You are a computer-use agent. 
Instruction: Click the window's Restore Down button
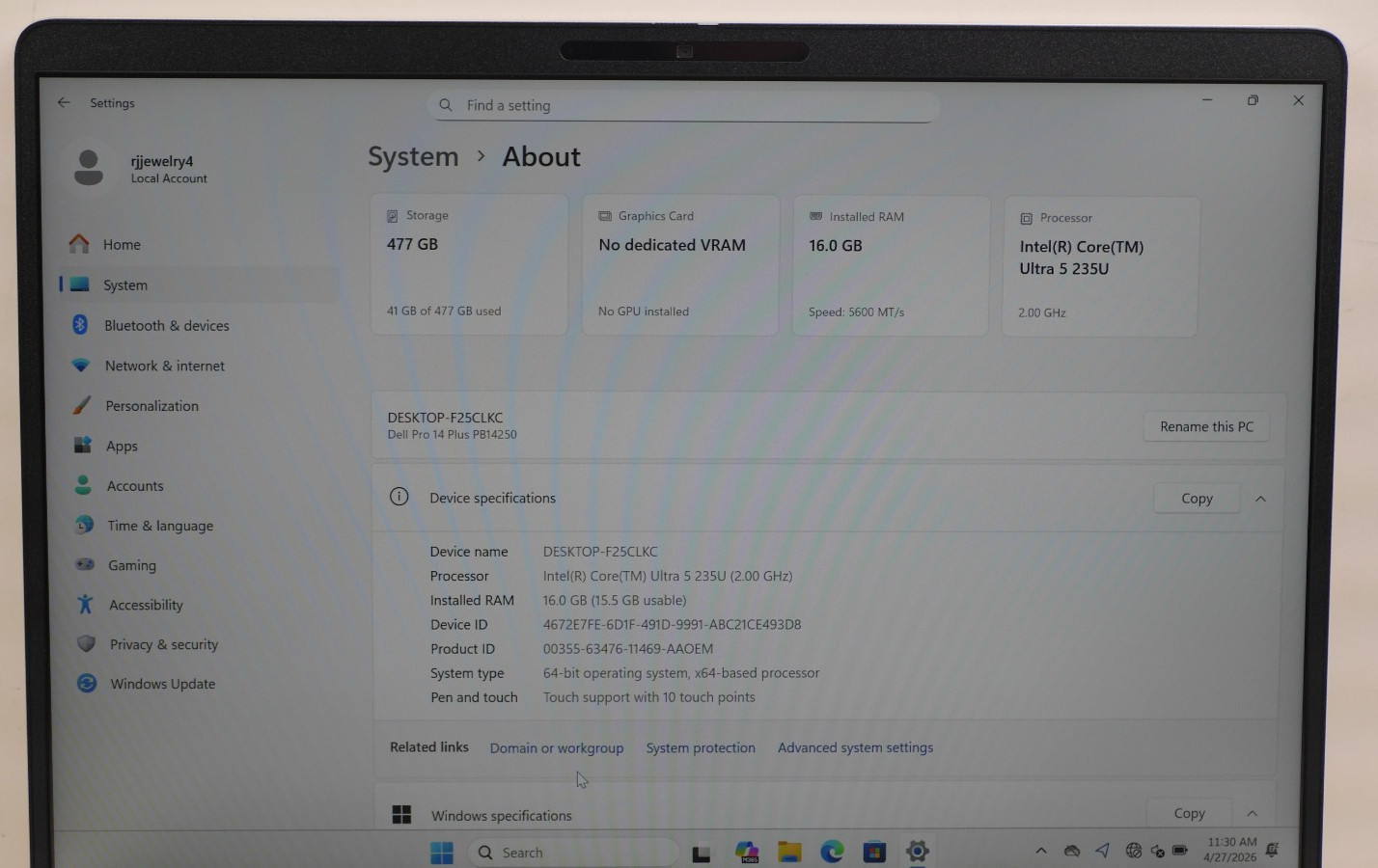(1253, 100)
